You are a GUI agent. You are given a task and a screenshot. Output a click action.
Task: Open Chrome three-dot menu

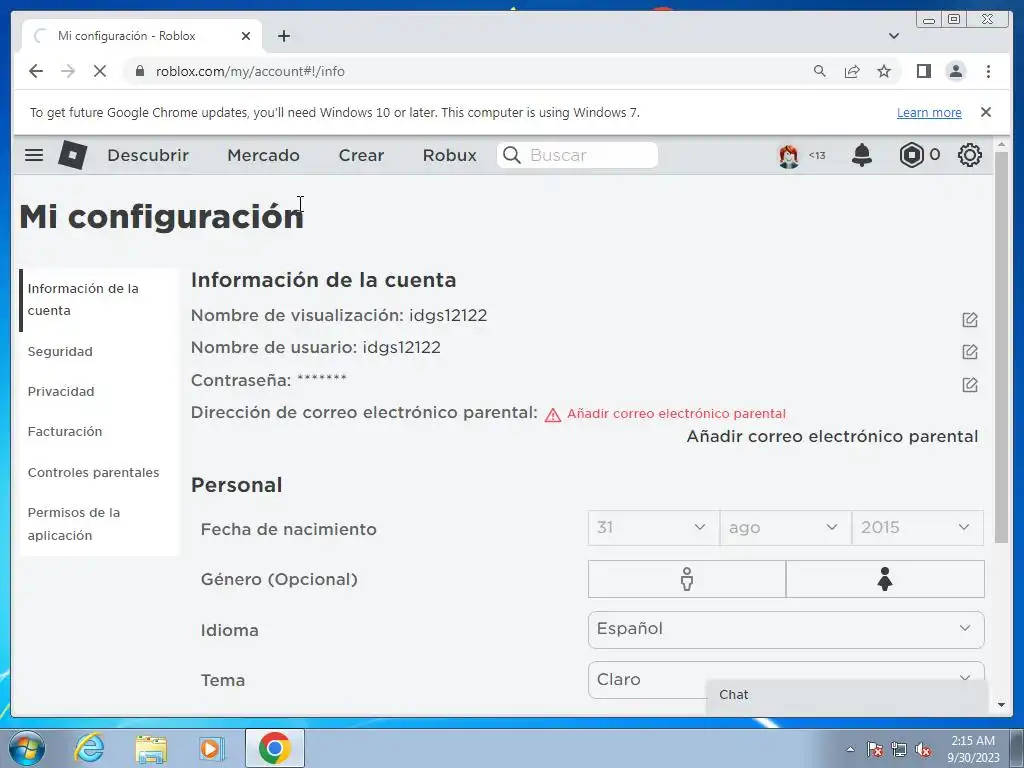pyautogui.click(x=988, y=71)
